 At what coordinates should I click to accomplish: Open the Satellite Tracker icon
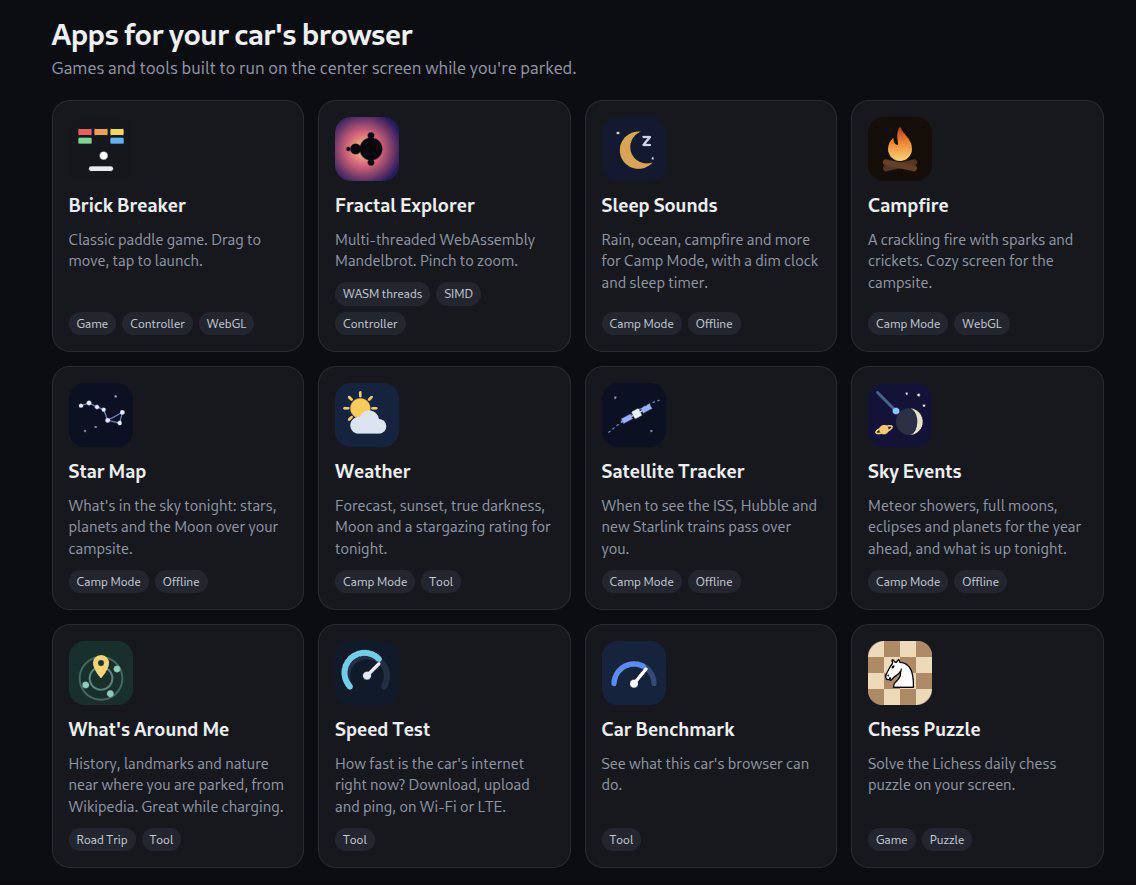click(x=633, y=415)
